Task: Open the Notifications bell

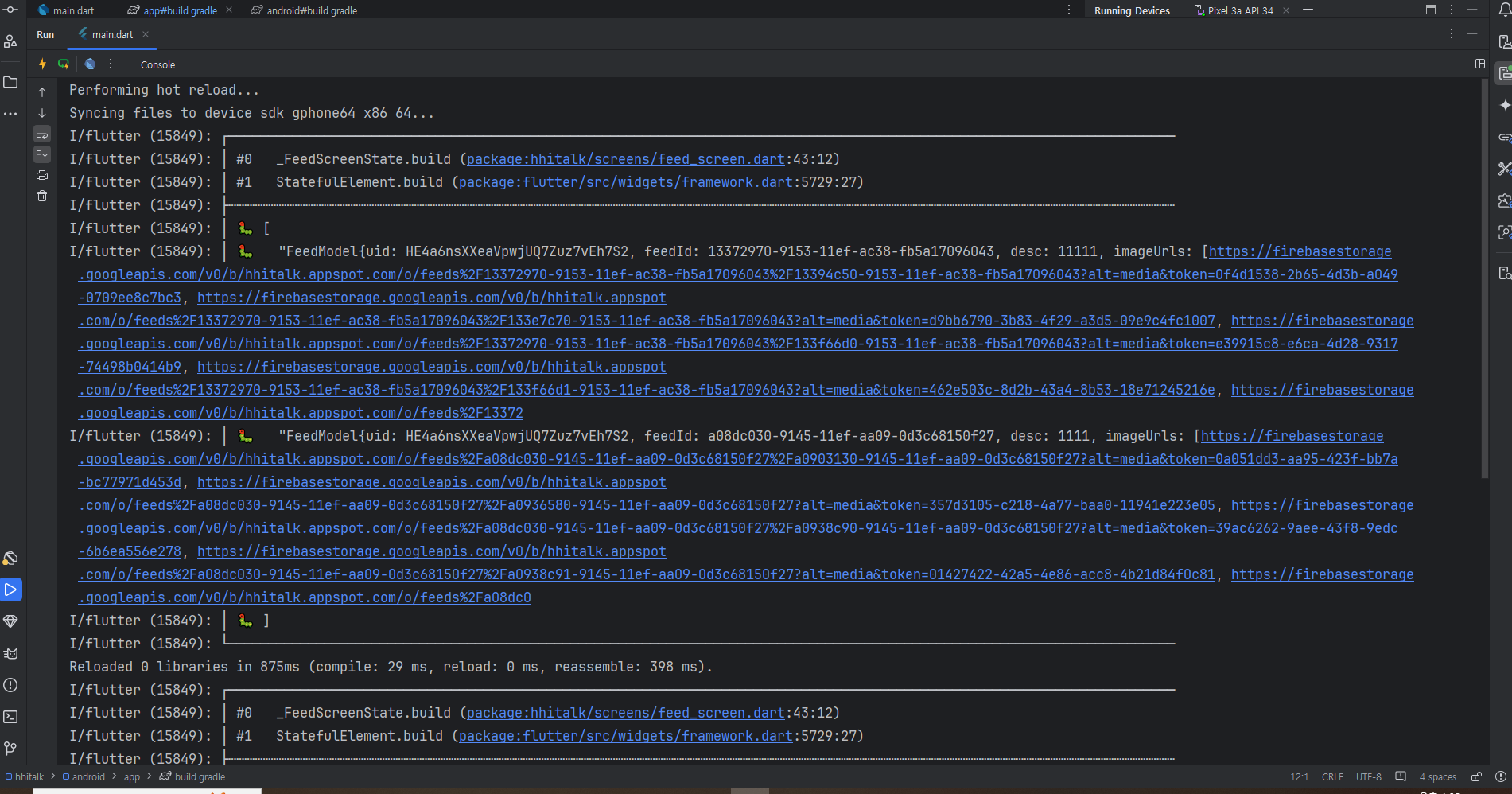Action: point(1504,10)
